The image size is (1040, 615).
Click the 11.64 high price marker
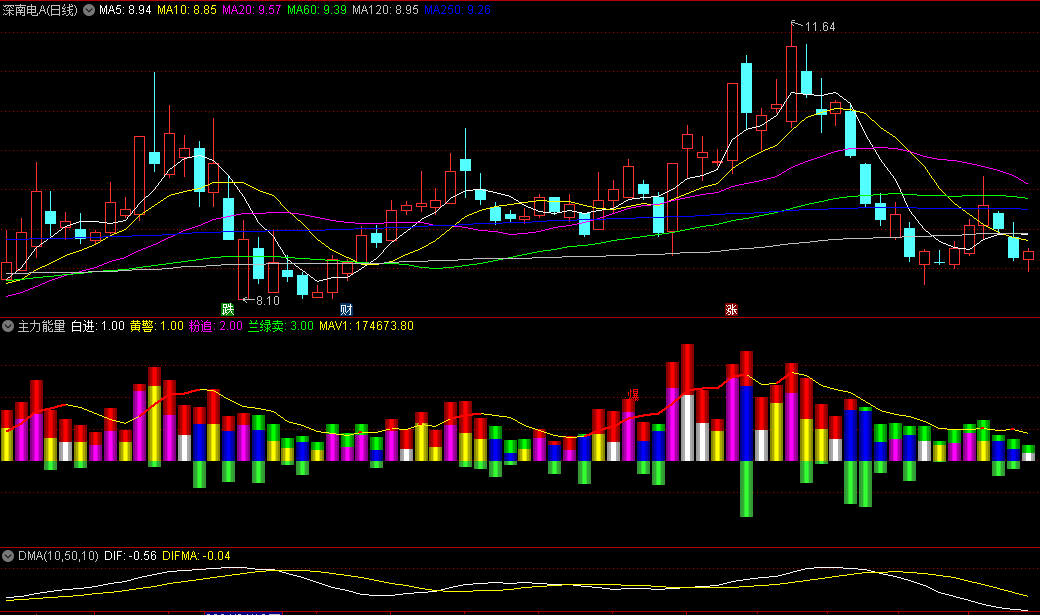[820, 27]
